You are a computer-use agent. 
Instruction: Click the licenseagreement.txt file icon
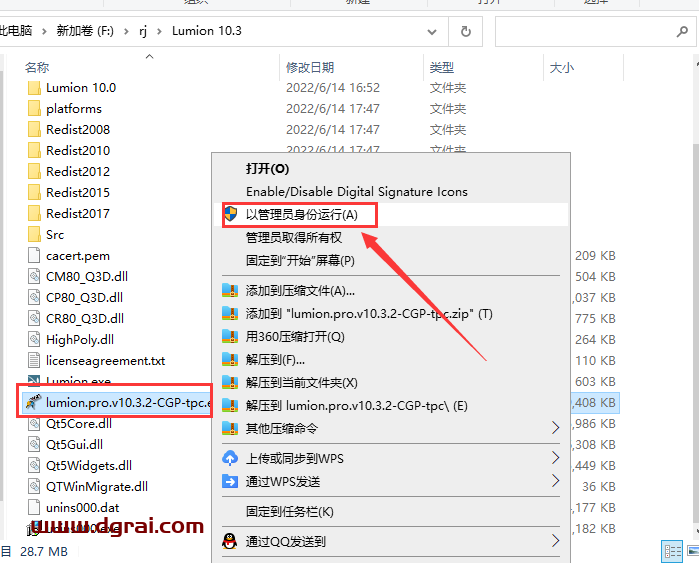(x=34, y=360)
